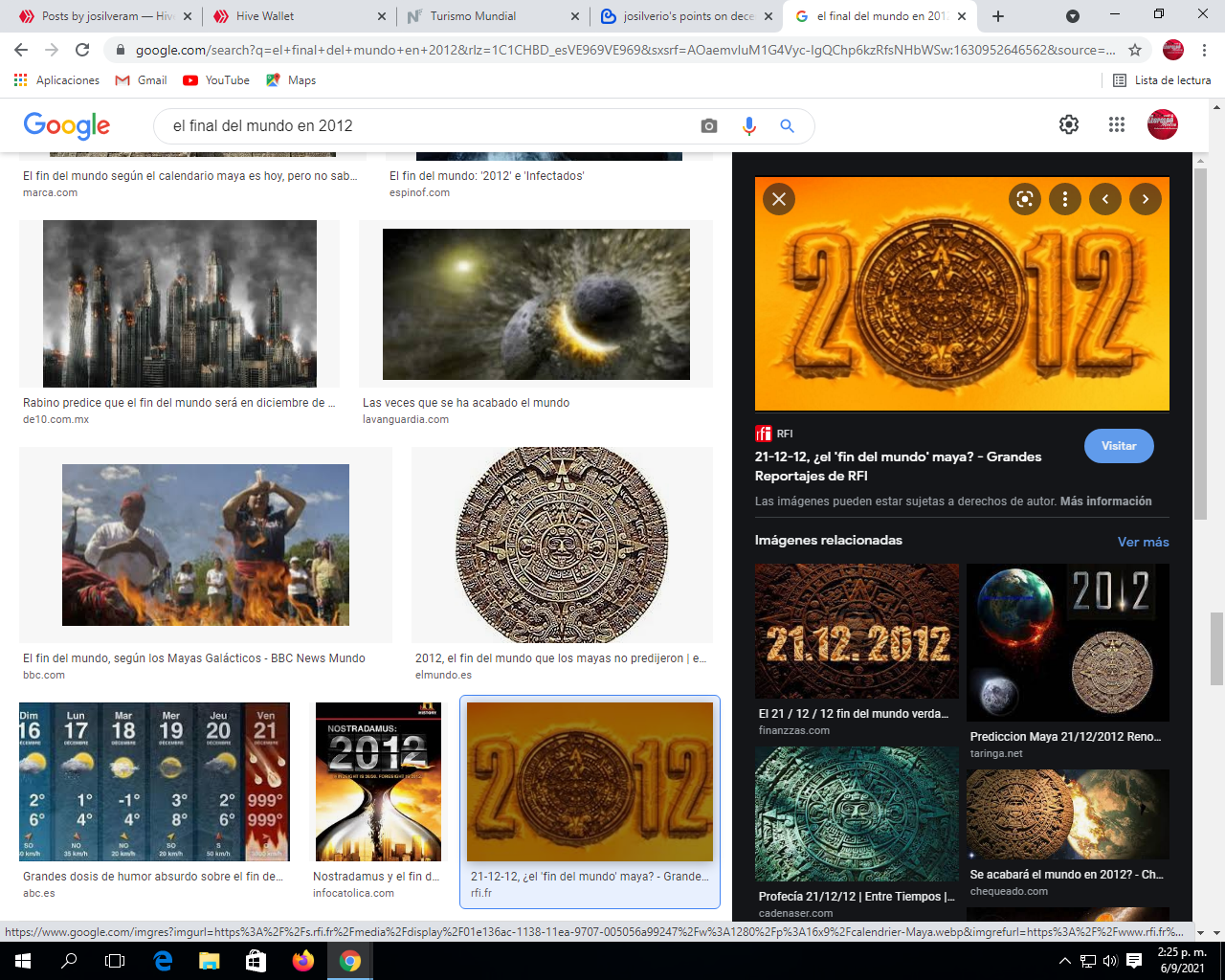Open Google Lens search on preview image
Screen dimensions: 1225x980
click(x=1025, y=199)
